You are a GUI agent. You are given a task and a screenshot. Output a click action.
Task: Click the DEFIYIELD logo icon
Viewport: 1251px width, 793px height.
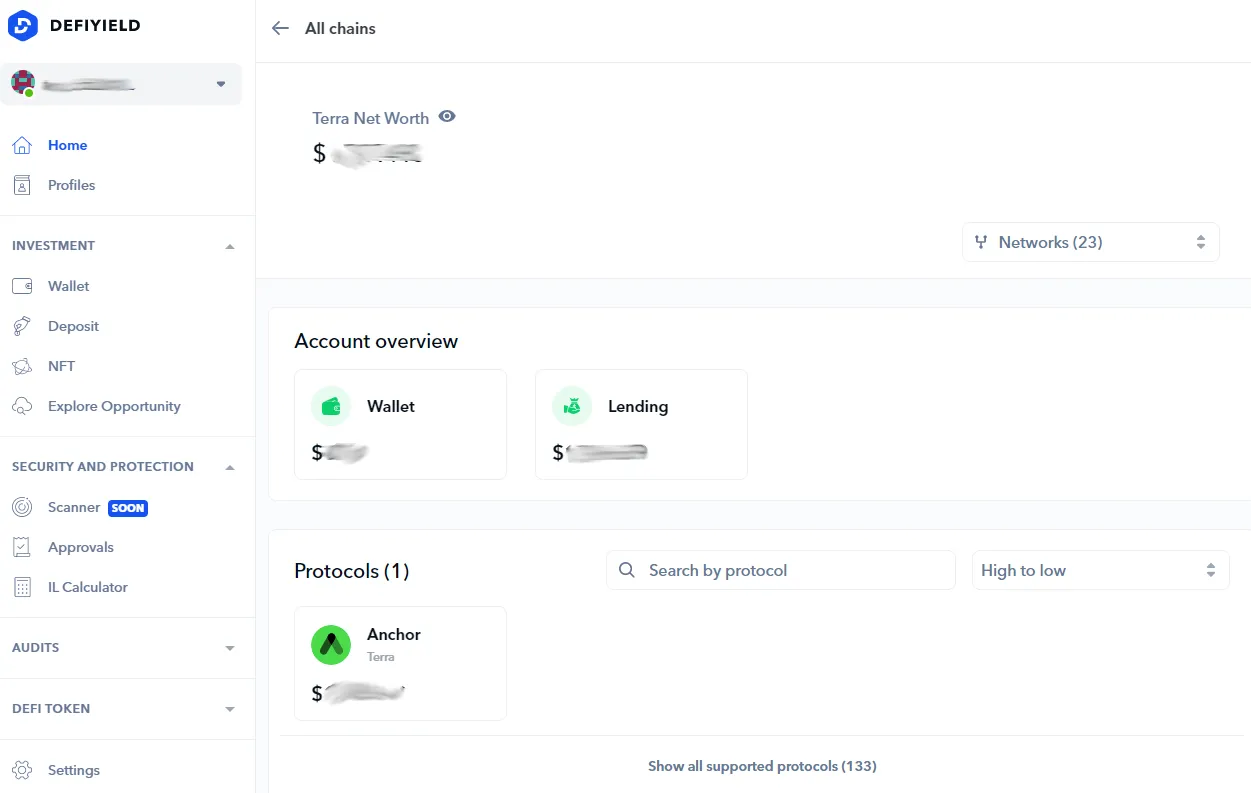tap(22, 25)
